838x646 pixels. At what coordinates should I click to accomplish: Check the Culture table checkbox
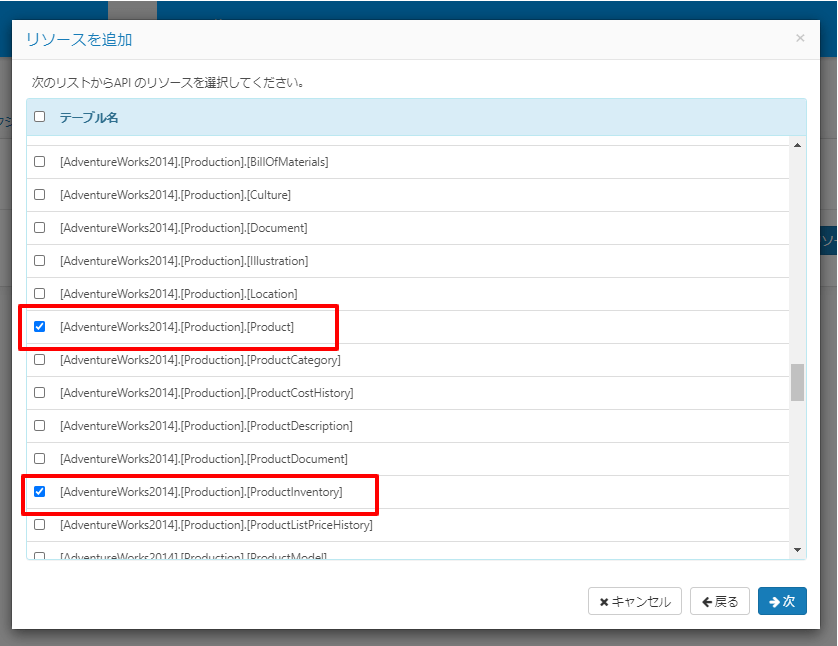40,194
